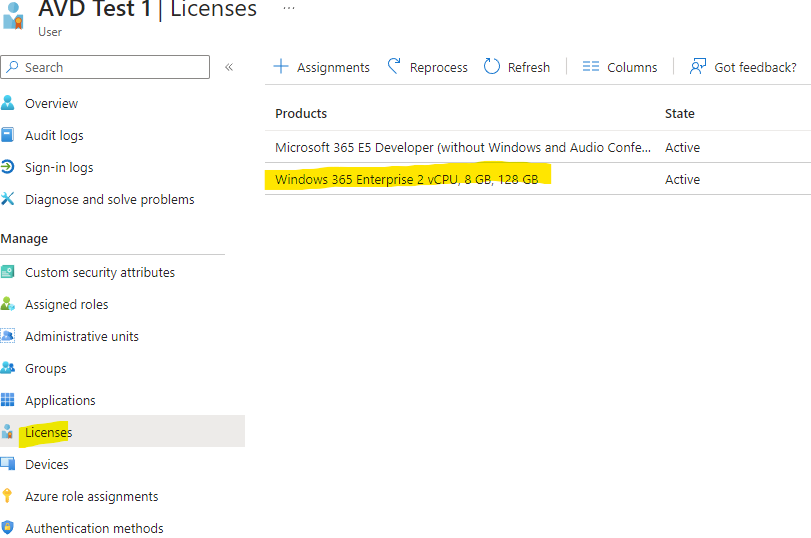Screen dimensions: 811x538
Task: Click the feedback person icon
Action: tap(698, 66)
